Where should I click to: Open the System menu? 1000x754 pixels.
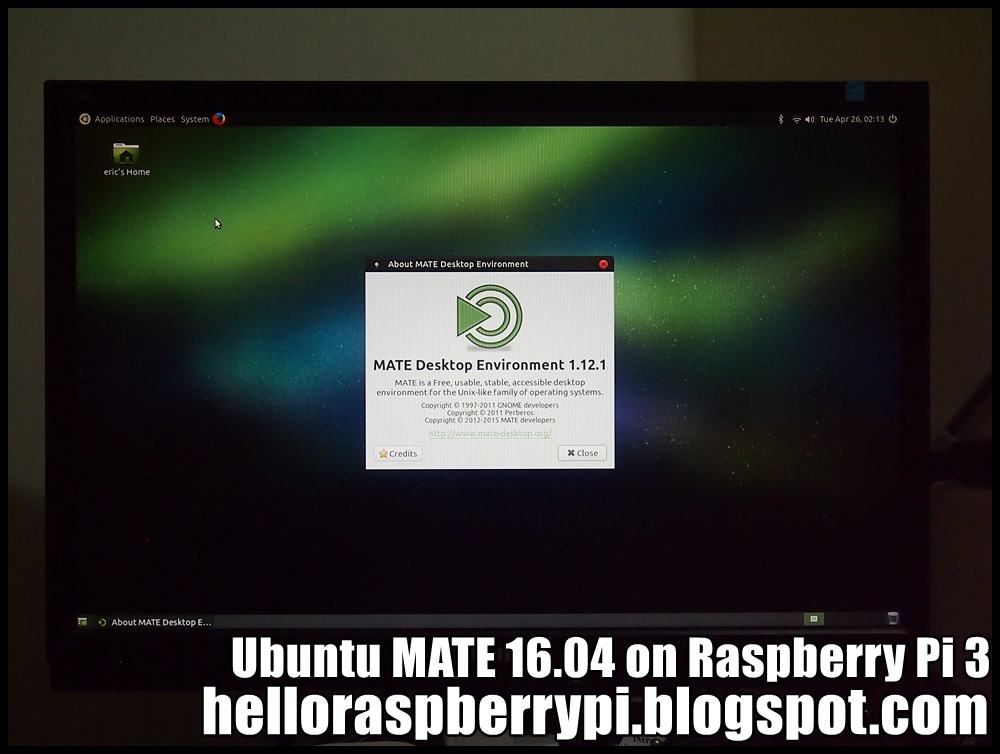click(195, 119)
